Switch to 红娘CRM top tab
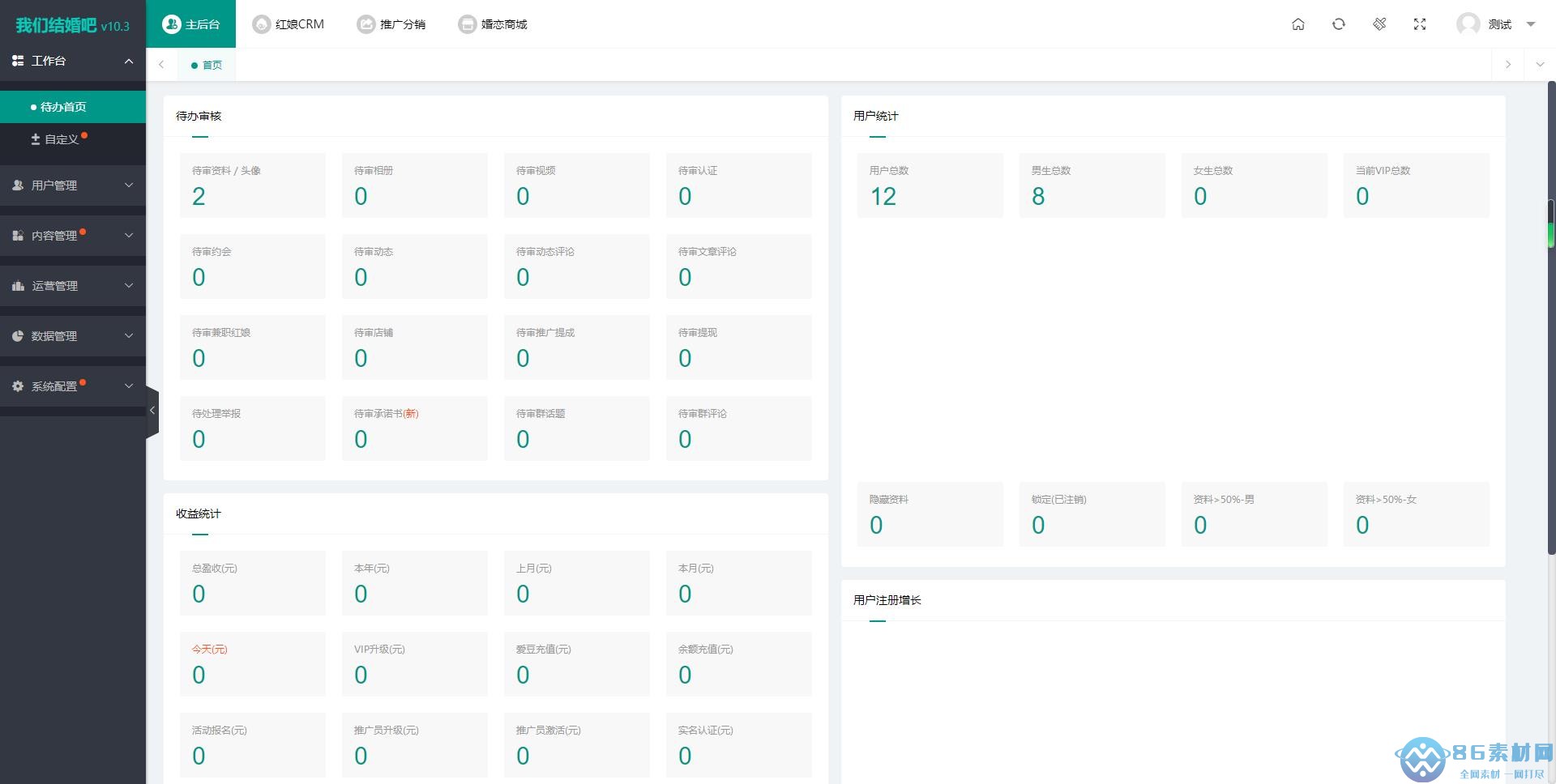The image size is (1556, 784). pos(288,24)
